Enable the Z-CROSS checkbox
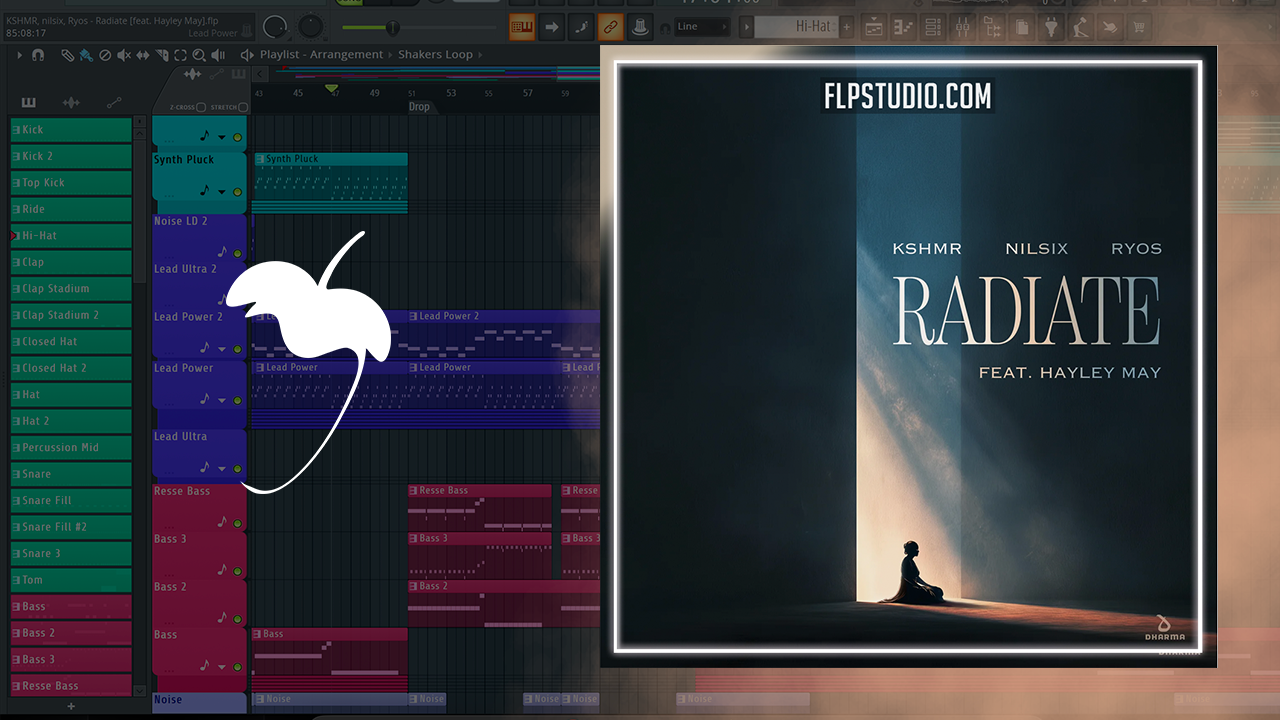The height and width of the screenshot is (720, 1280). 201,107
